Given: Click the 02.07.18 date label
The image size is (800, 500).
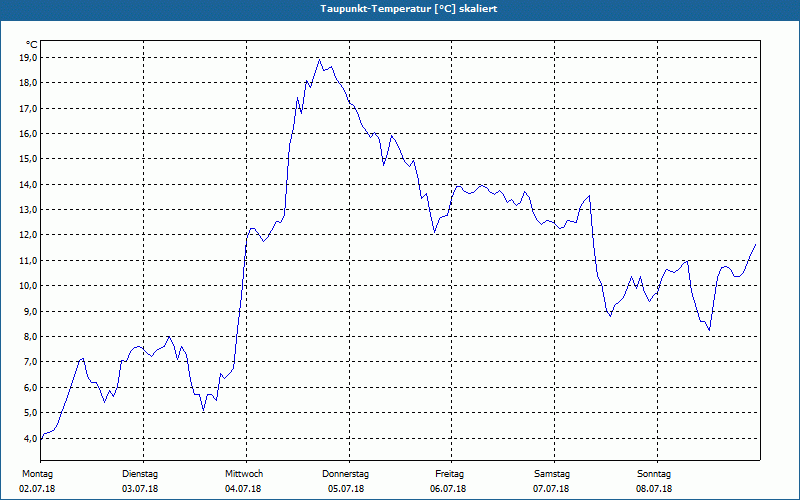Looking at the screenshot, I should (37, 489).
